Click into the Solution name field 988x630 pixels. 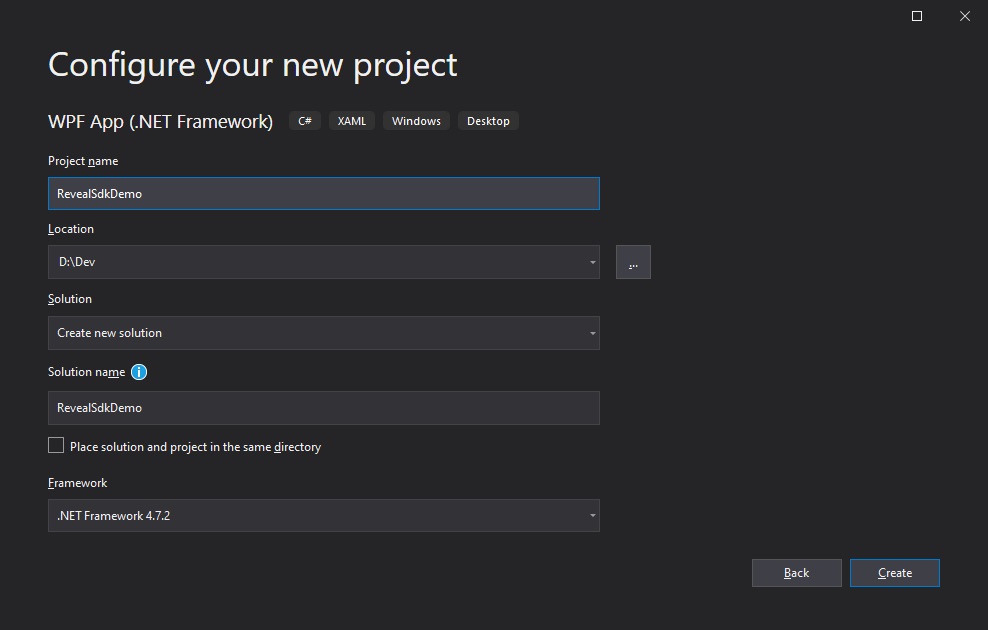(324, 408)
